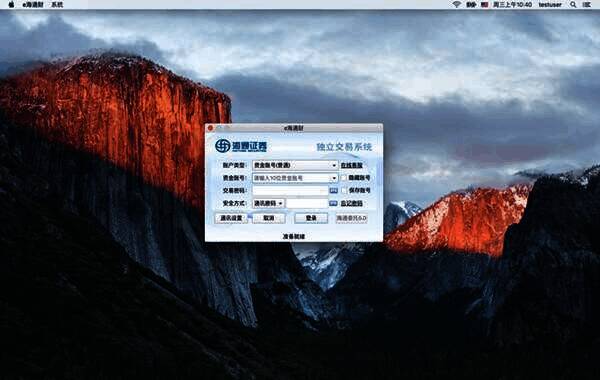Viewport: 600px width, 380px height.
Task: Click the 登录 login button
Action: click(311, 218)
